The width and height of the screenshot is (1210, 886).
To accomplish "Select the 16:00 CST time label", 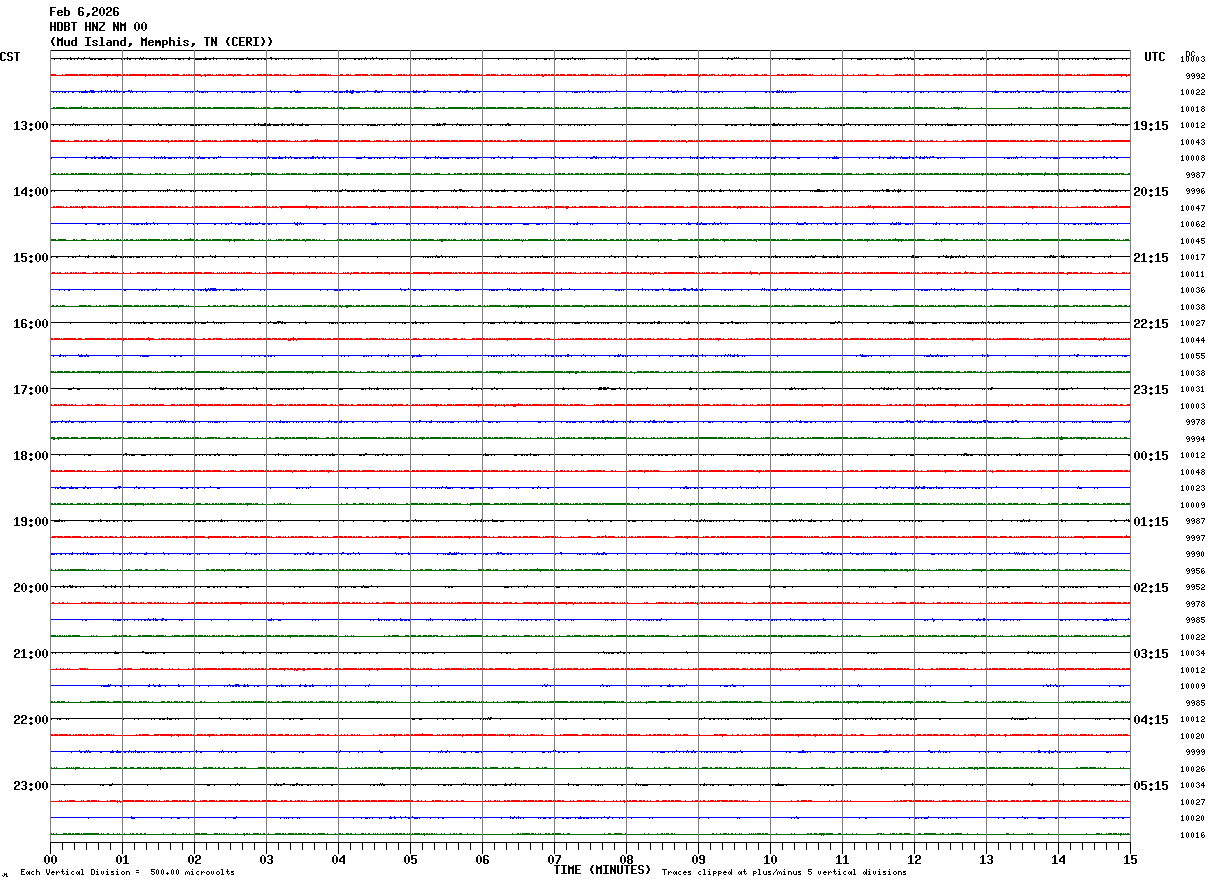I will [31, 324].
